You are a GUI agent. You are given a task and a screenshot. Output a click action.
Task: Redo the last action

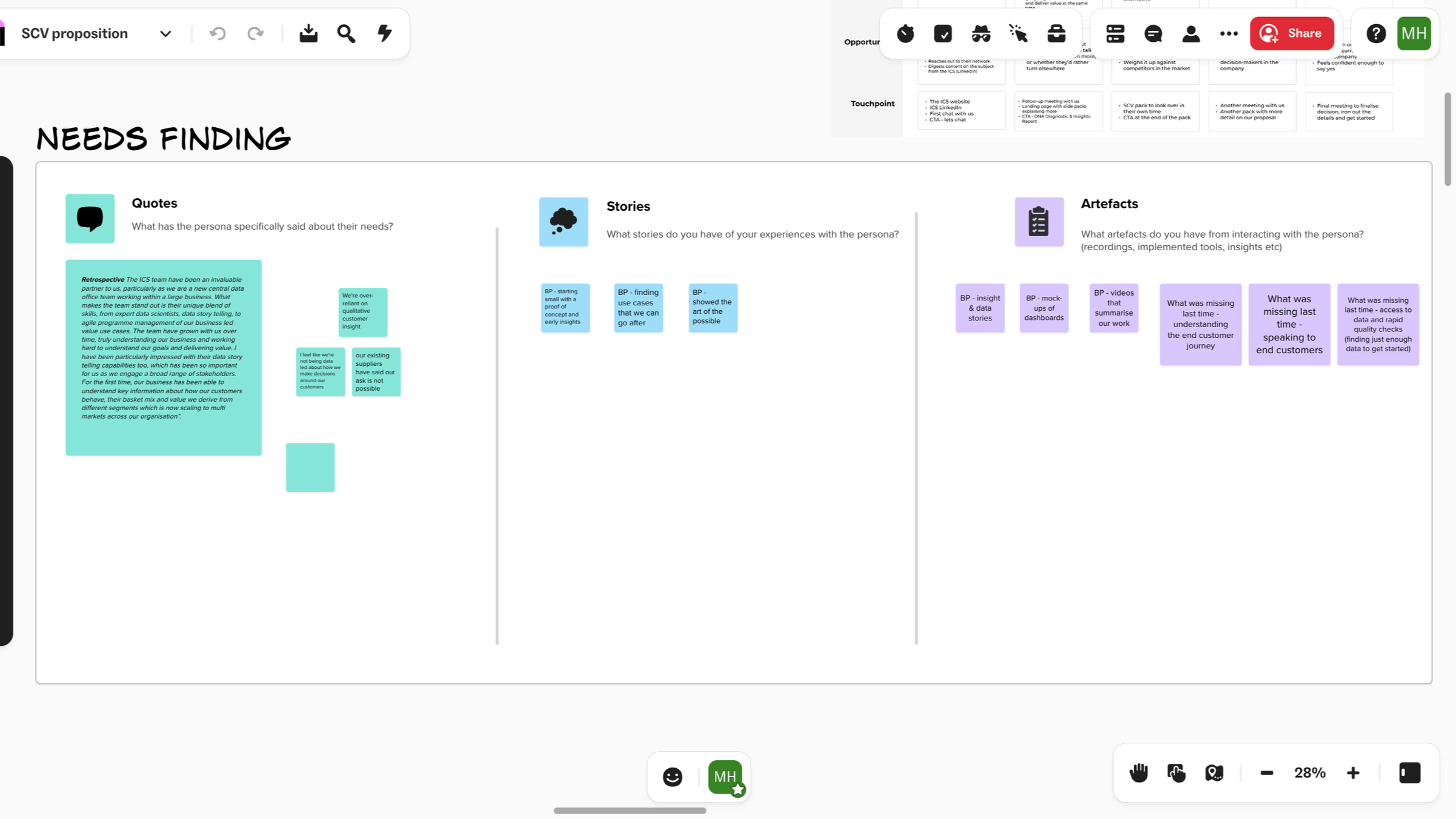[x=256, y=33]
